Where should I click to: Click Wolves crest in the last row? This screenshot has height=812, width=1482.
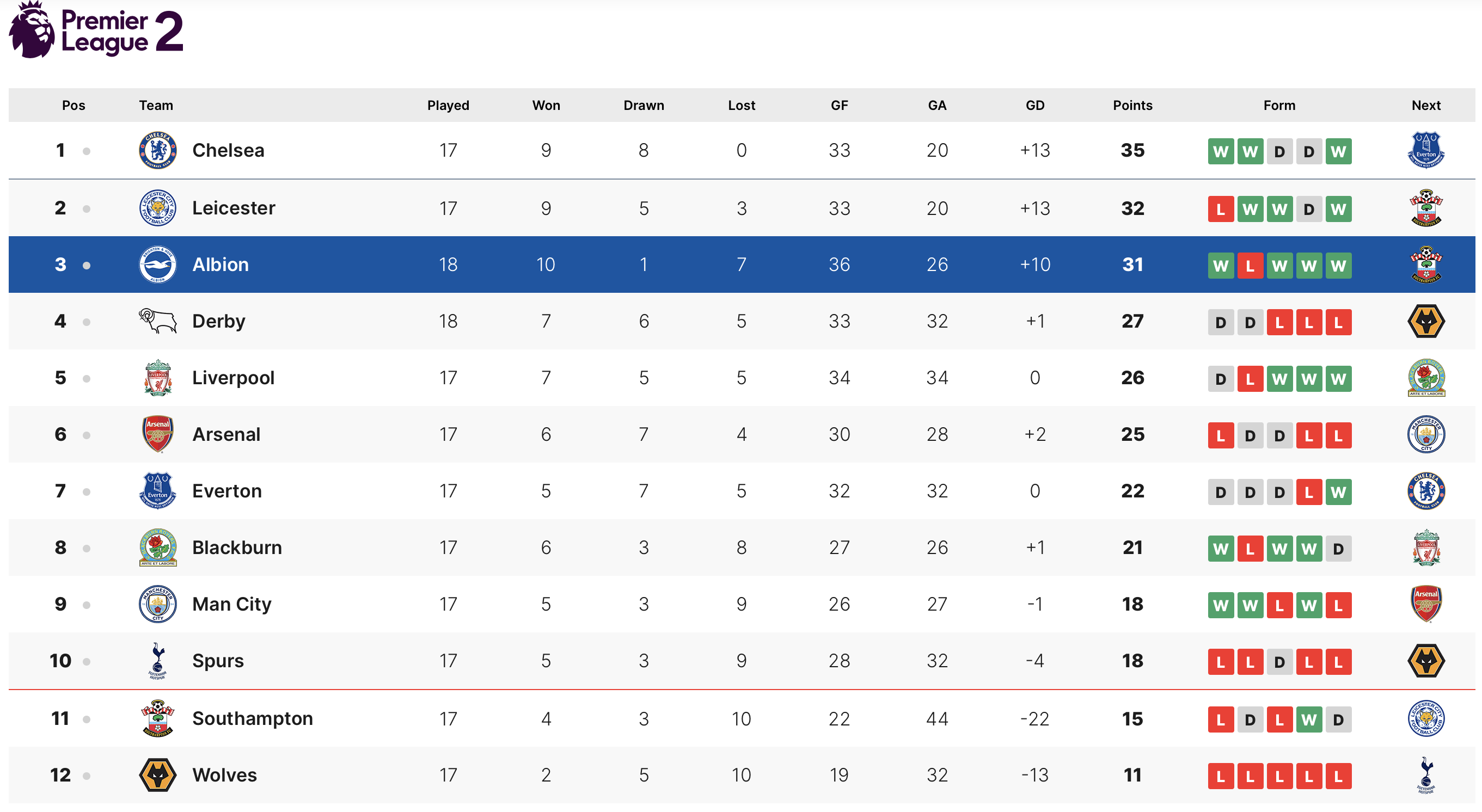[158, 775]
